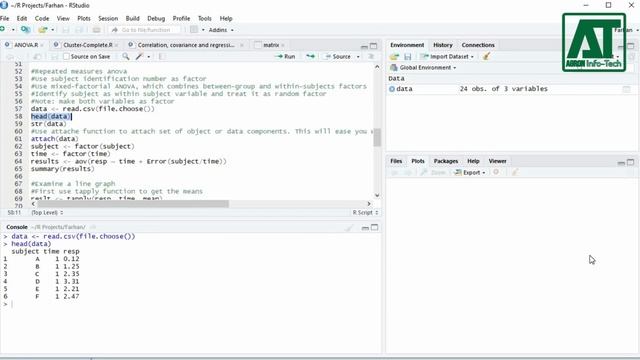The image size is (640, 360).
Task: Open the Plots menu
Action: click(84, 18)
